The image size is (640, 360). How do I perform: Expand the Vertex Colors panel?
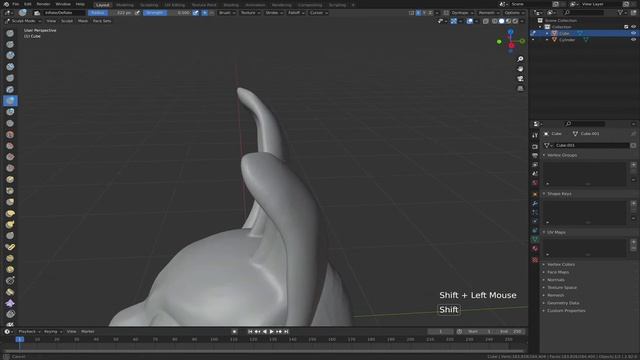pyautogui.click(x=560, y=264)
